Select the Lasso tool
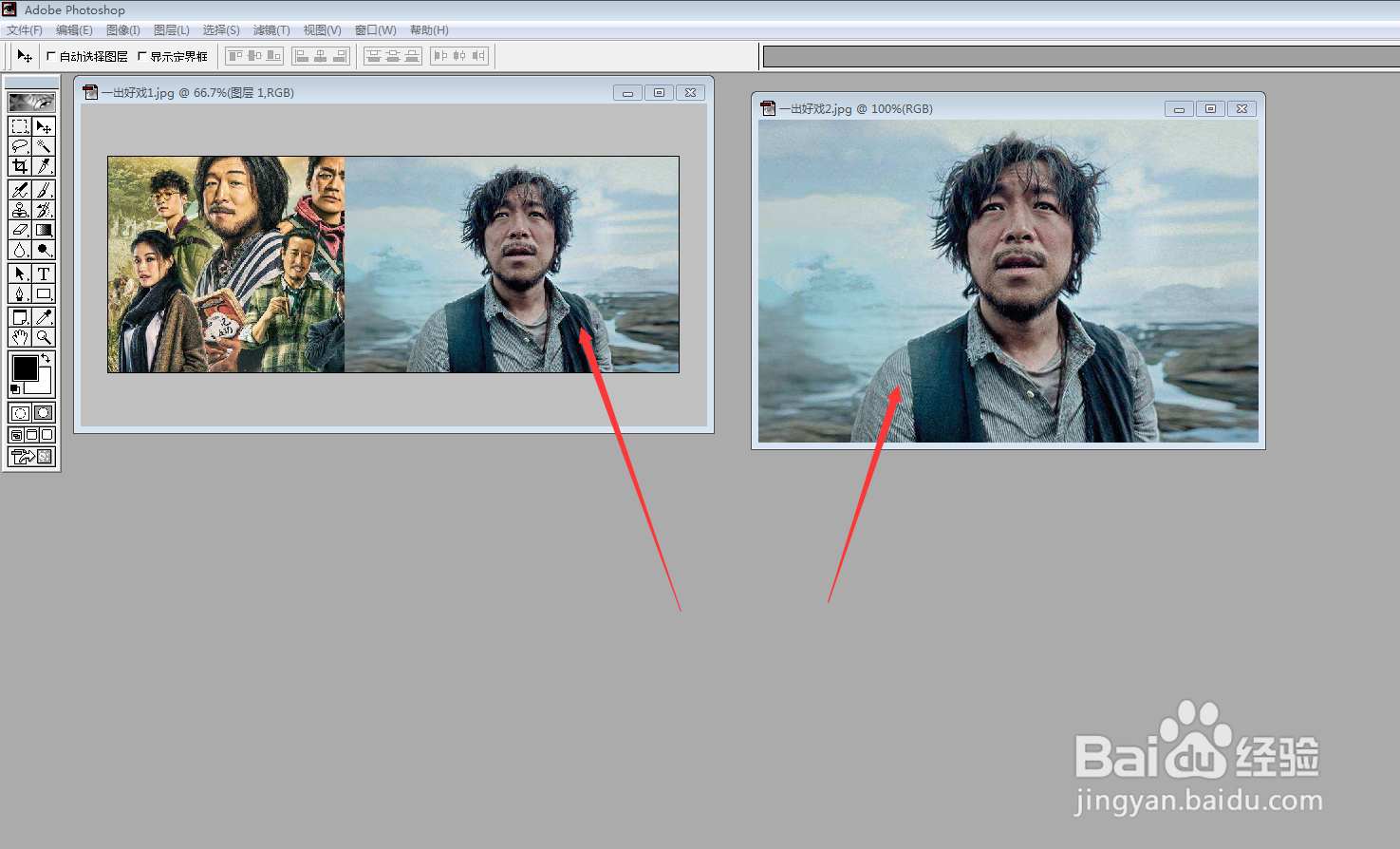 tap(20, 146)
